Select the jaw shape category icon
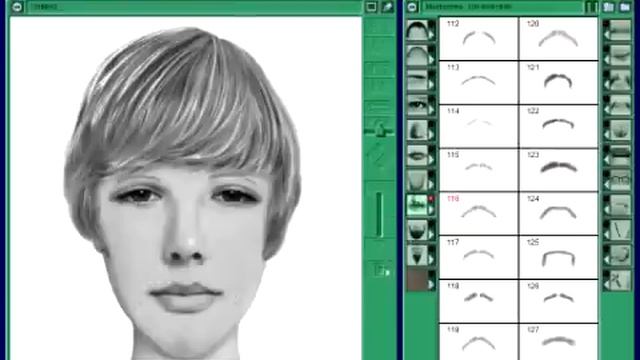 pos(417,180)
